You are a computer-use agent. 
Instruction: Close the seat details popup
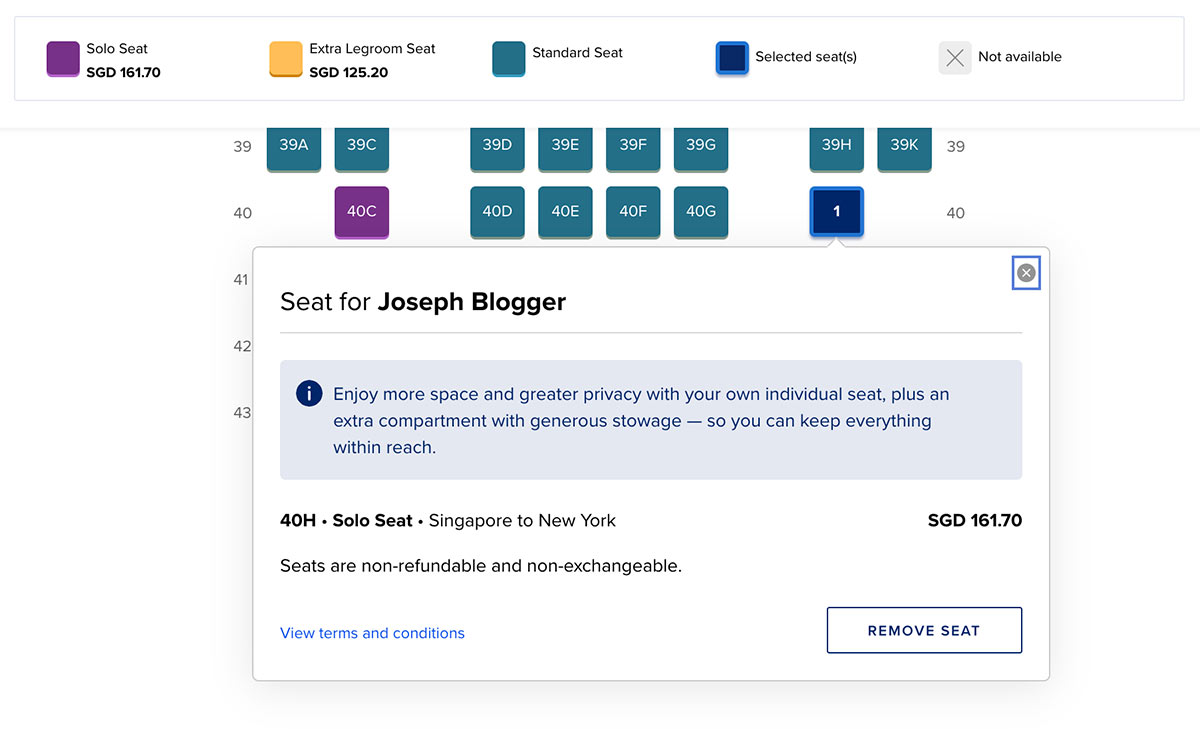click(1026, 273)
